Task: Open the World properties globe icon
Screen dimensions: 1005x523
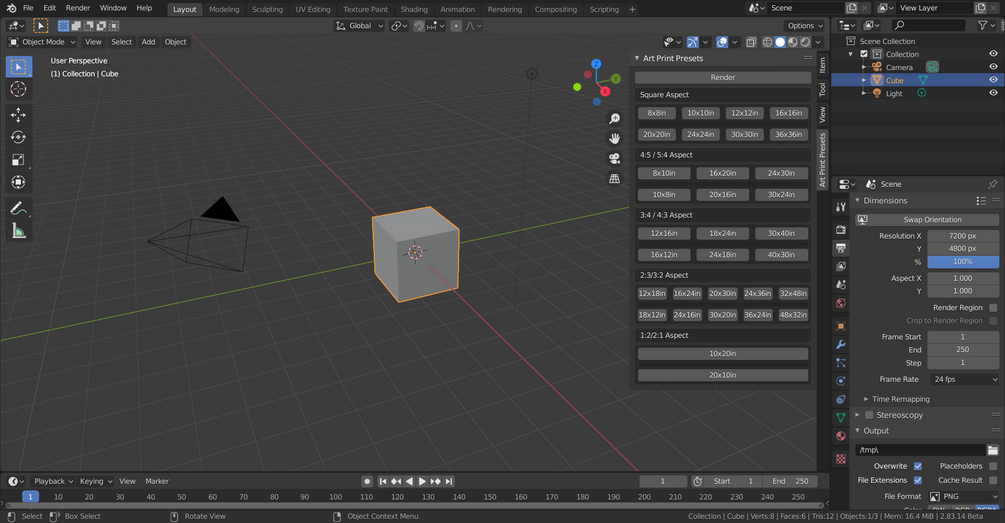Action: click(841, 303)
